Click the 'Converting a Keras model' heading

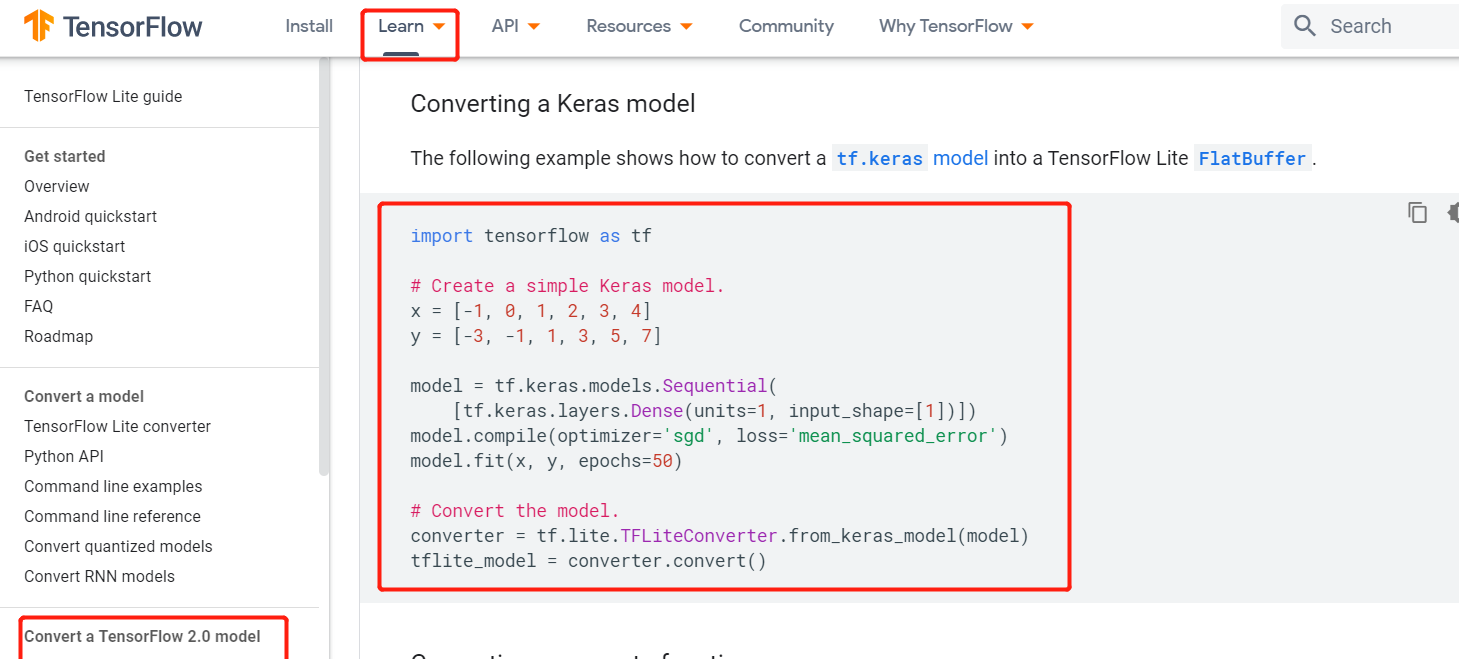click(553, 103)
